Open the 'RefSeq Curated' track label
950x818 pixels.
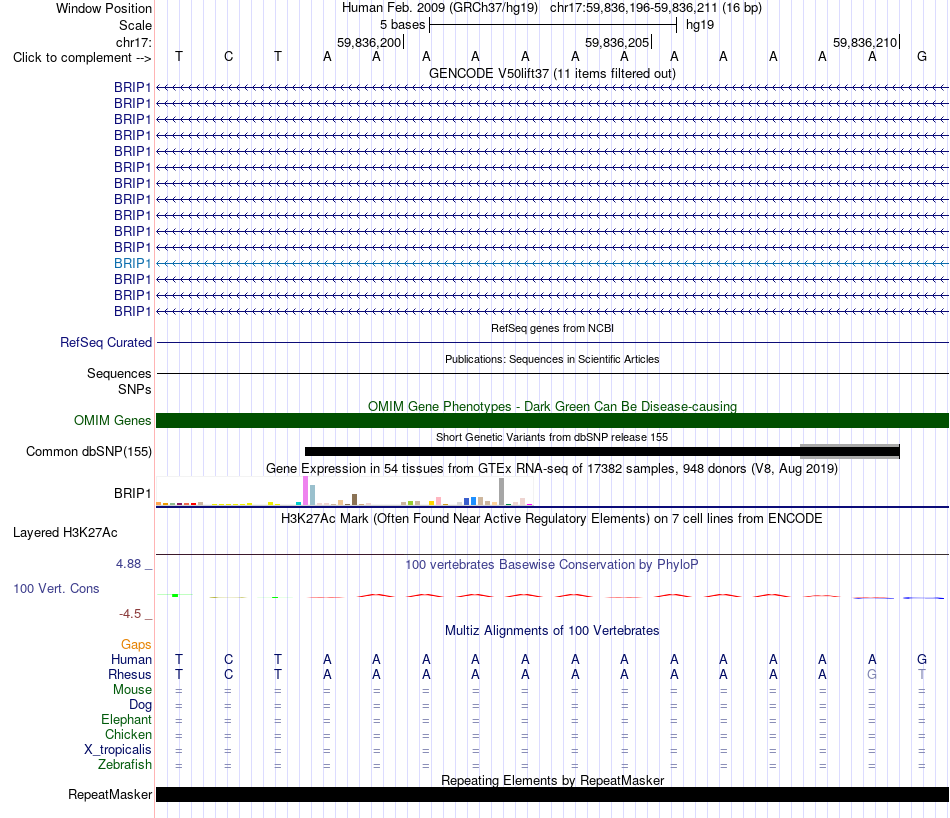(x=105, y=342)
